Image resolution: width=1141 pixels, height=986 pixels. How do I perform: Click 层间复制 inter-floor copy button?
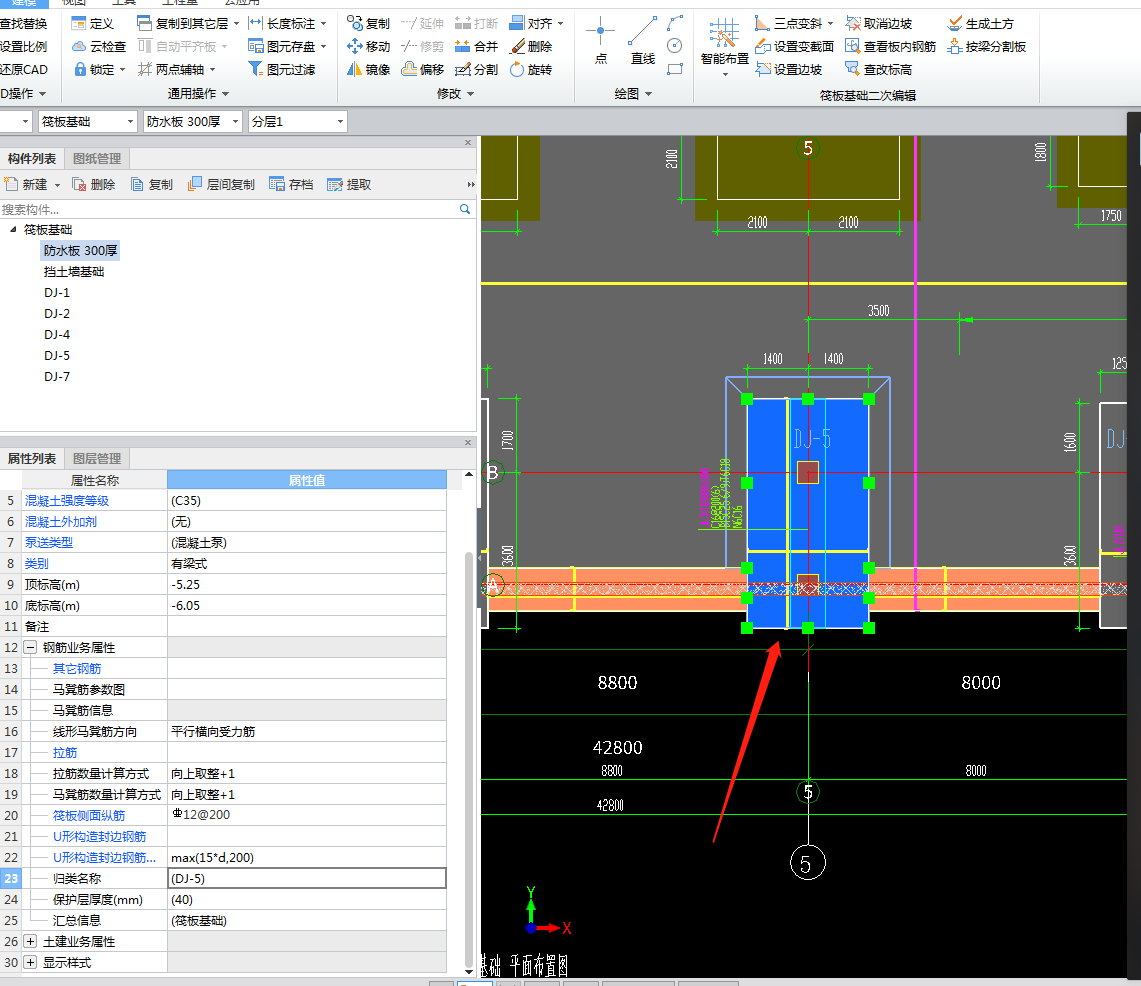(221, 185)
